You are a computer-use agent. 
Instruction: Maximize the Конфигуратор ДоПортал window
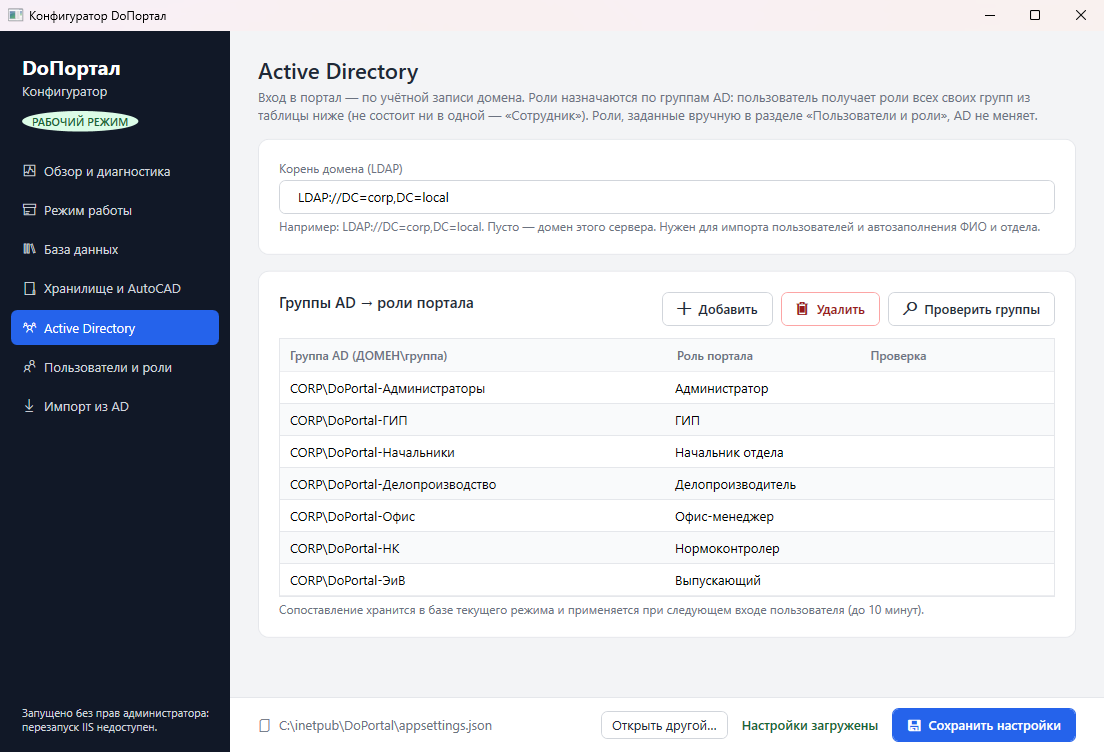click(1035, 15)
